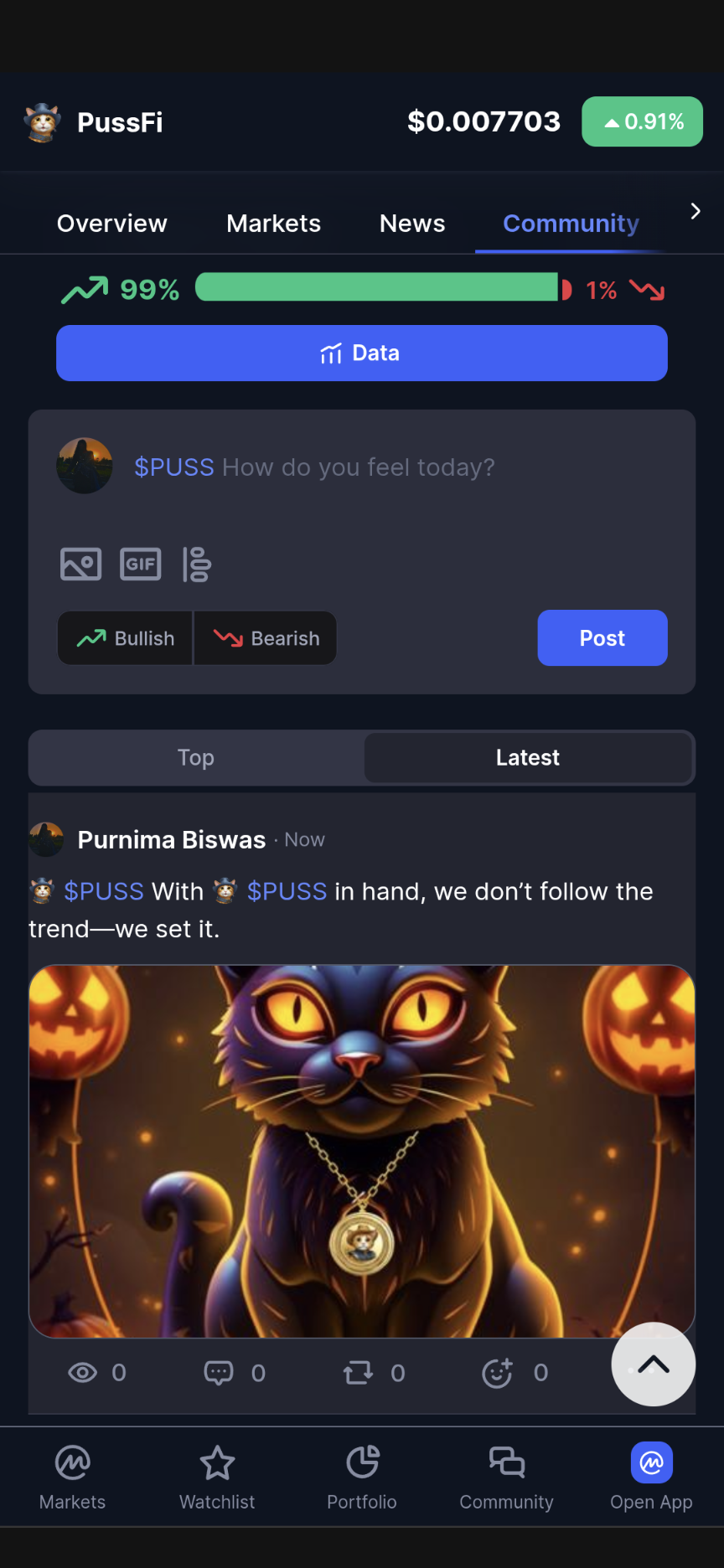Show more tabs with the right chevron

click(695, 211)
